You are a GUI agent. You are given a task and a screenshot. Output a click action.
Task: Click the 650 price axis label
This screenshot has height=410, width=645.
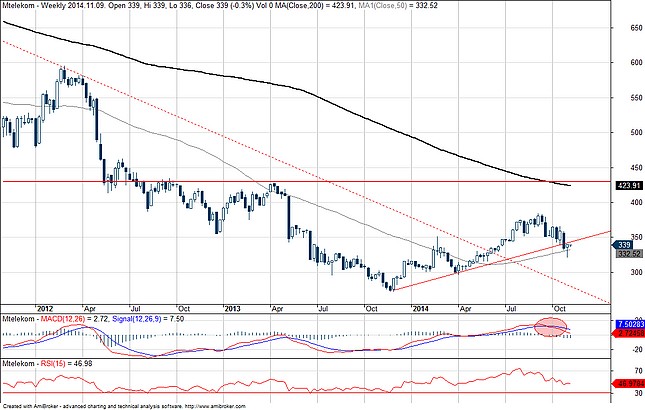tap(636, 28)
